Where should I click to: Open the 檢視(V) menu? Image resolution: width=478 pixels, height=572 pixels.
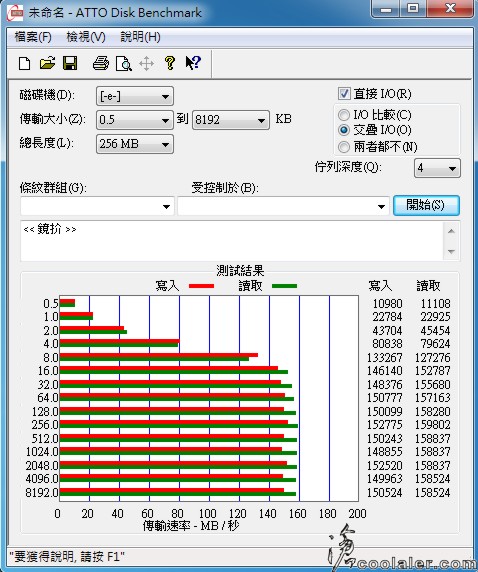pyautogui.click(x=86, y=37)
